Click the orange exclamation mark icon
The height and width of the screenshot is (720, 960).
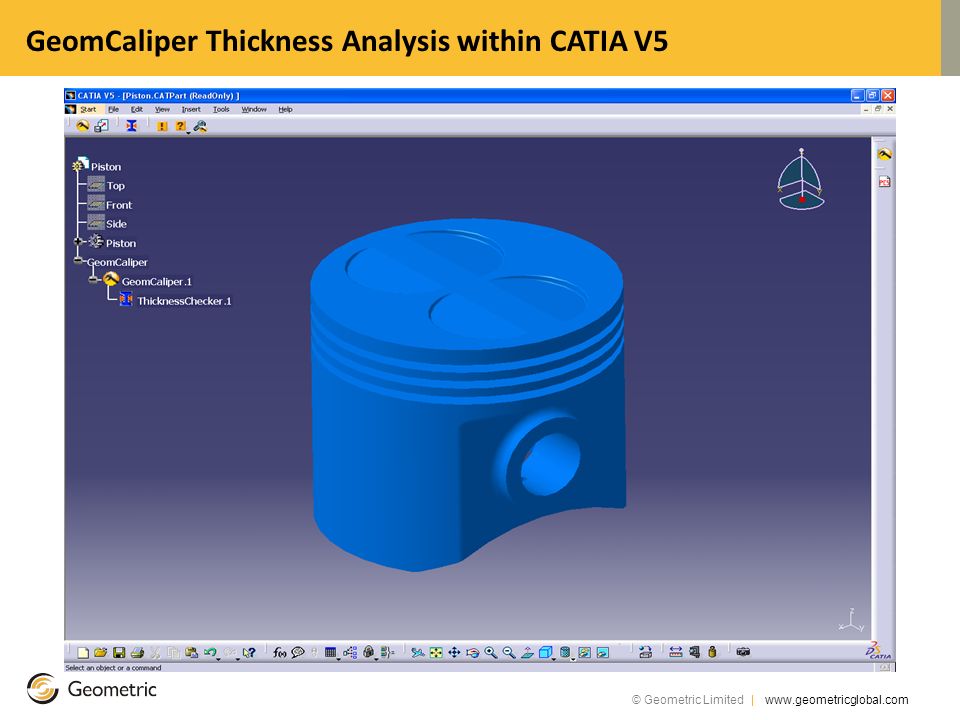pos(162,126)
